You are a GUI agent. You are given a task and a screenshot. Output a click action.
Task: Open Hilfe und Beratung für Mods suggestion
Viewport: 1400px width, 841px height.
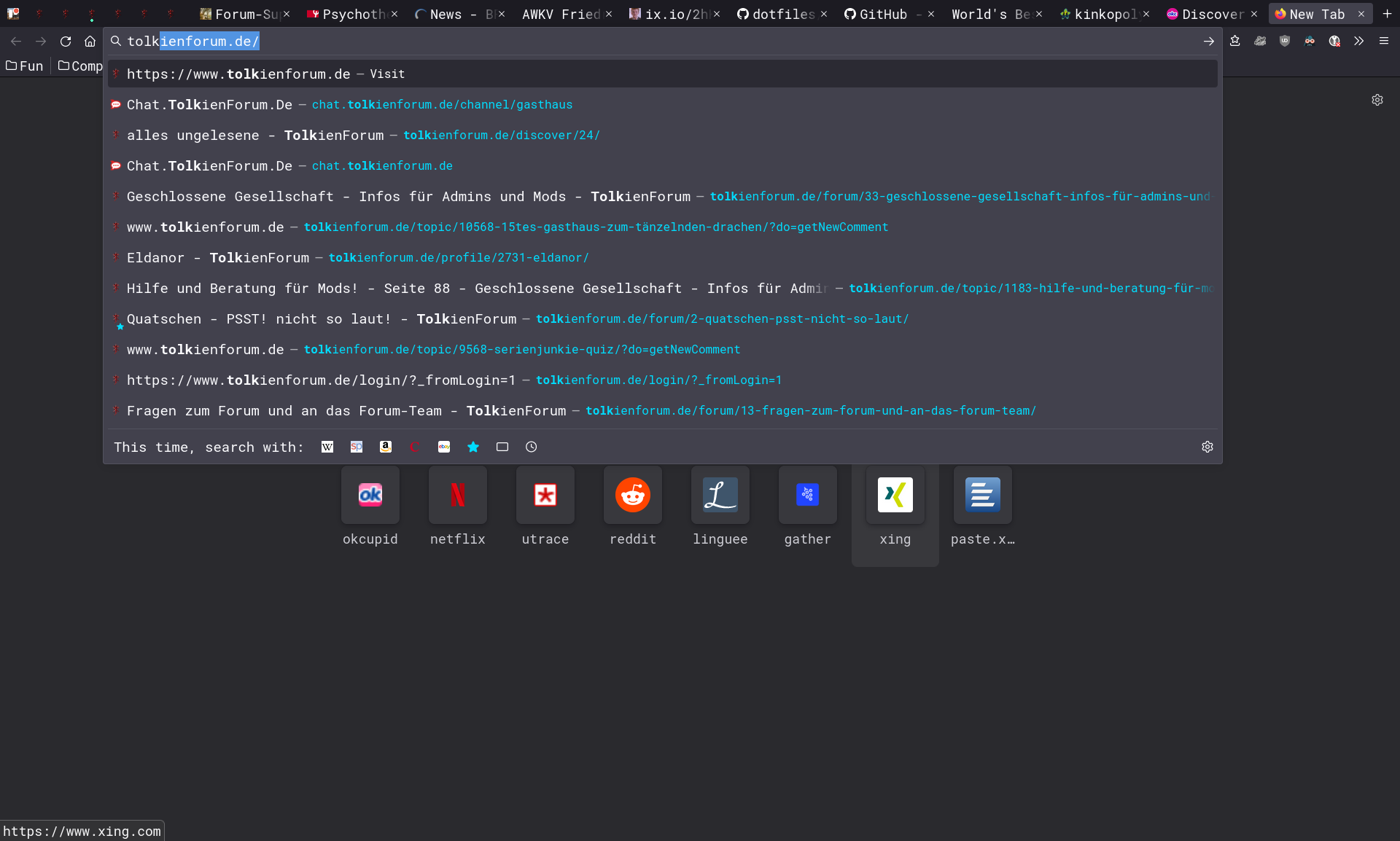(x=662, y=288)
